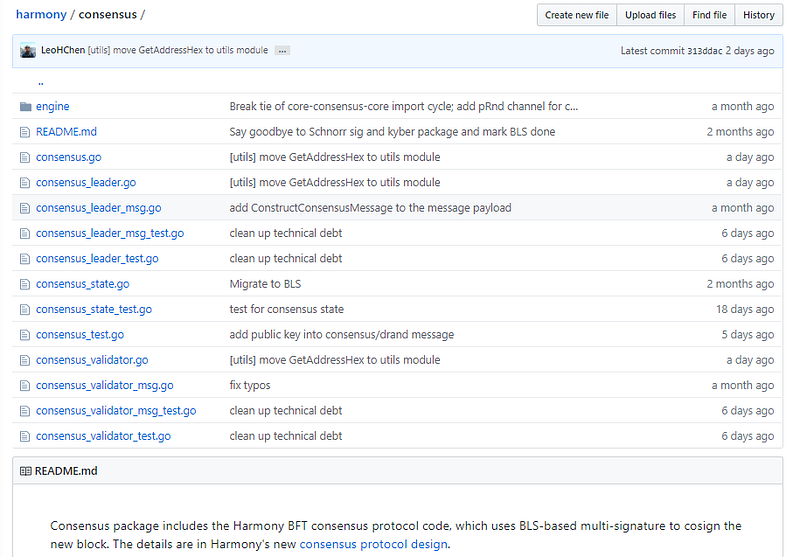View commit History
The image size is (800, 557).
click(x=759, y=15)
